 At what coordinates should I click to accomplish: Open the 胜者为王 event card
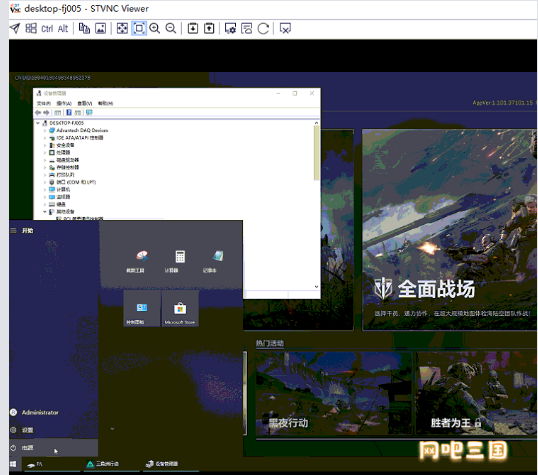click(476, 393)
